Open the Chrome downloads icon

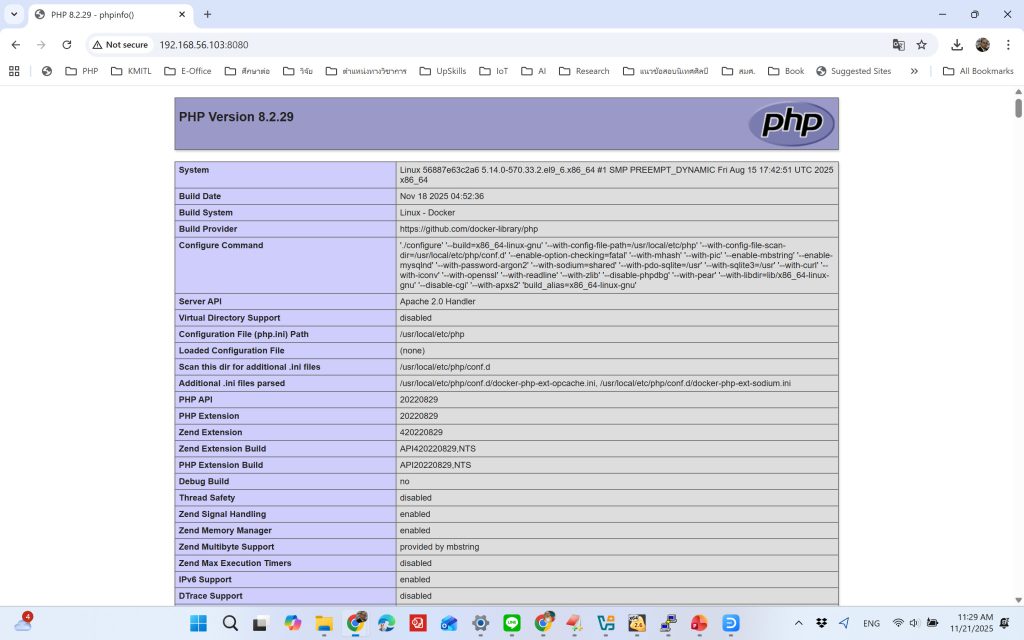pos(957,45)
